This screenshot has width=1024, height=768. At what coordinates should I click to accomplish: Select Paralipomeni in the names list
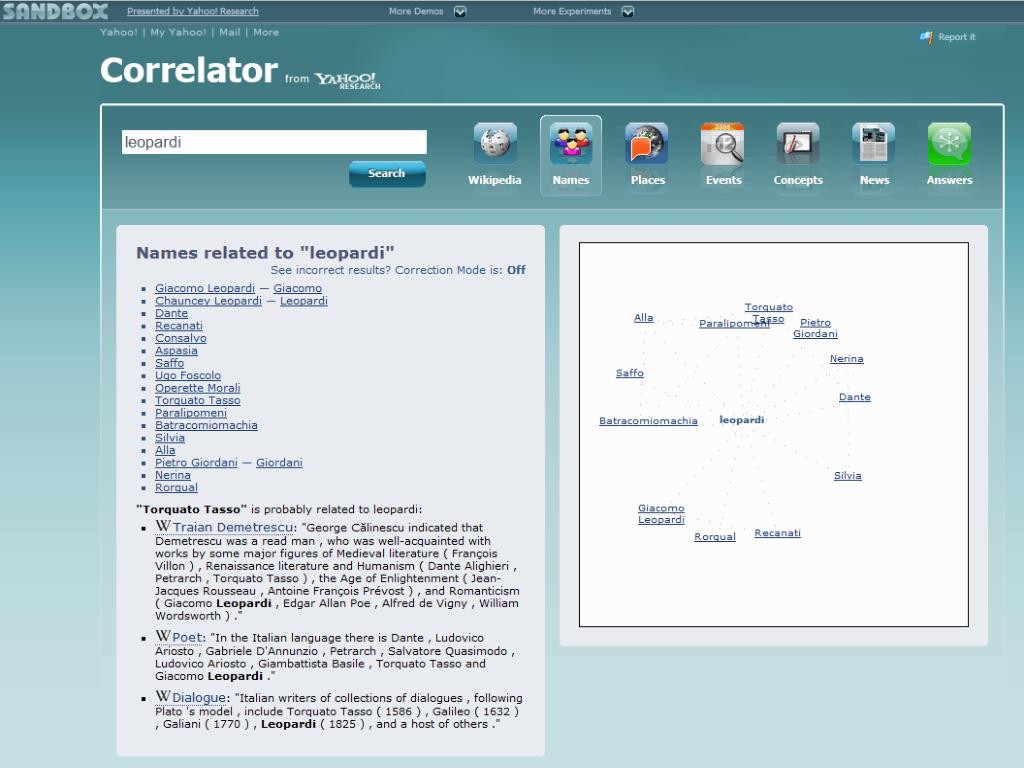(191, 413)
